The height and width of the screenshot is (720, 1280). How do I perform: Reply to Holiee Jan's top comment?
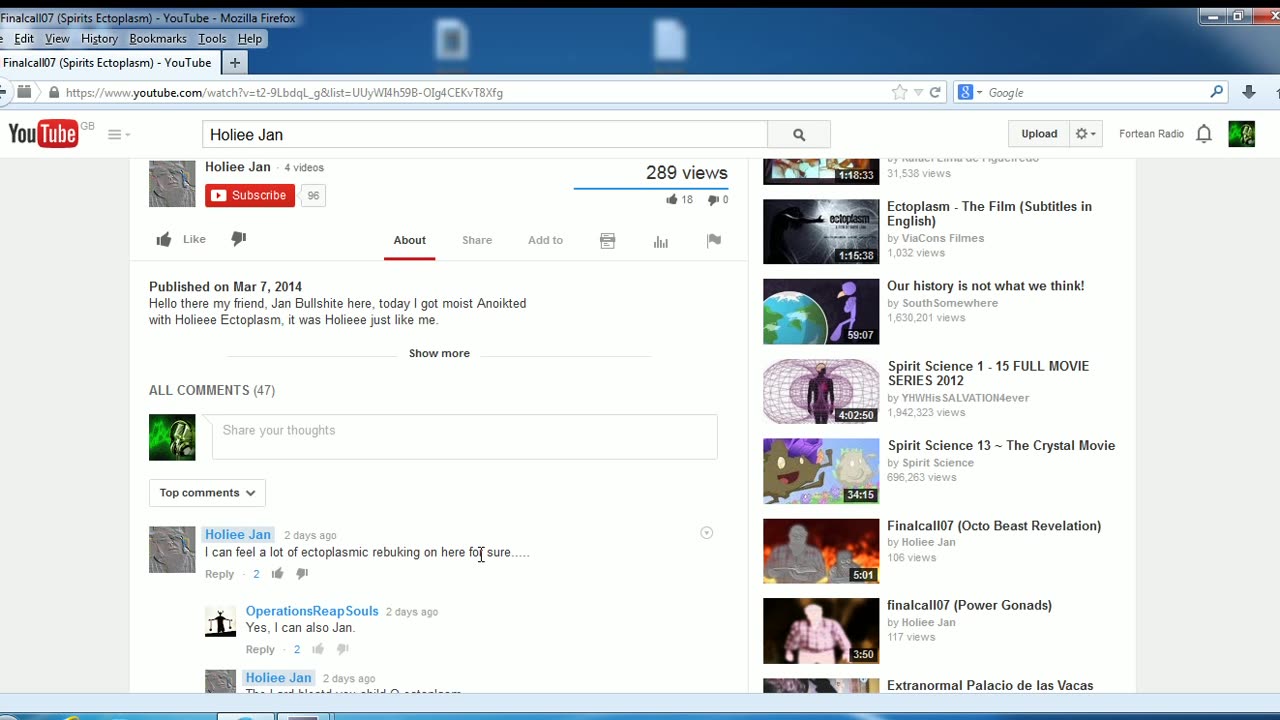(x=219, y=574)
